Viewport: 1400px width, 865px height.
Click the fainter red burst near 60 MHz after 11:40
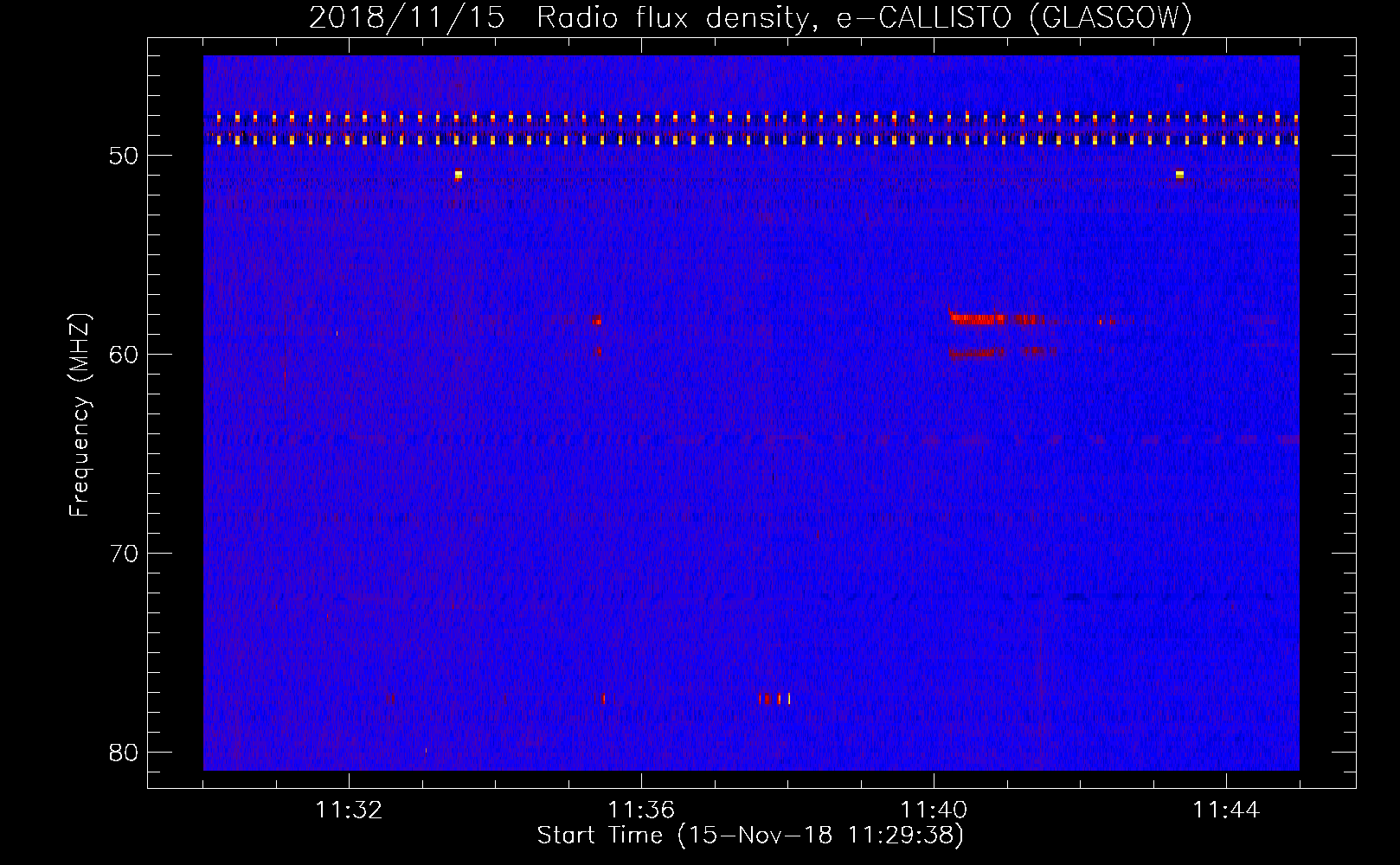[1002, 352]
